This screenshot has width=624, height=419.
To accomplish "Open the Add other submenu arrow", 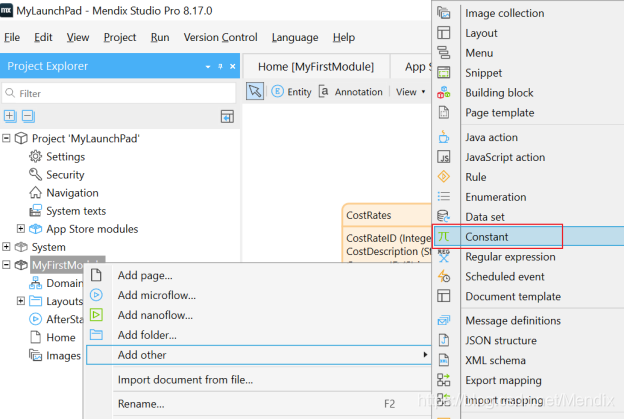I will click(425, 355).
